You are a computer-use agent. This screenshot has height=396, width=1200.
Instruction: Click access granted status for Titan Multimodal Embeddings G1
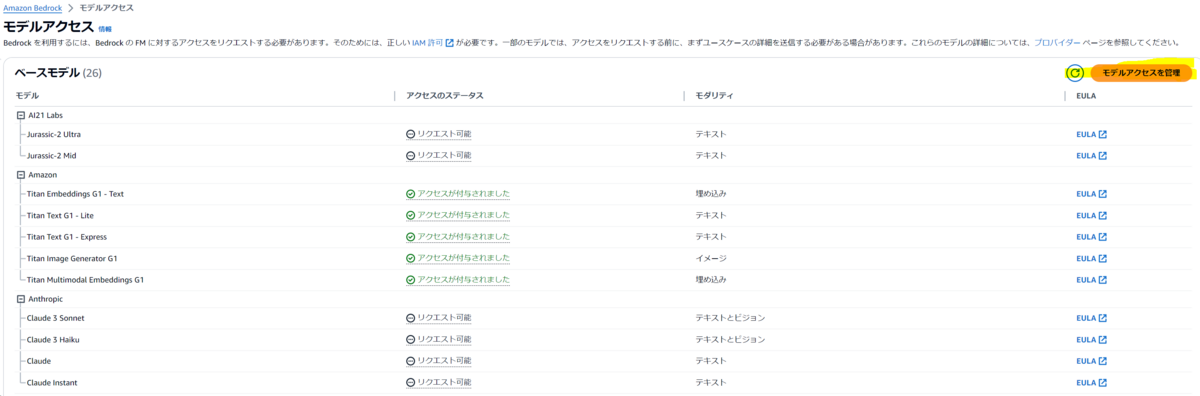pyautogui.click(x=458, y=280)
